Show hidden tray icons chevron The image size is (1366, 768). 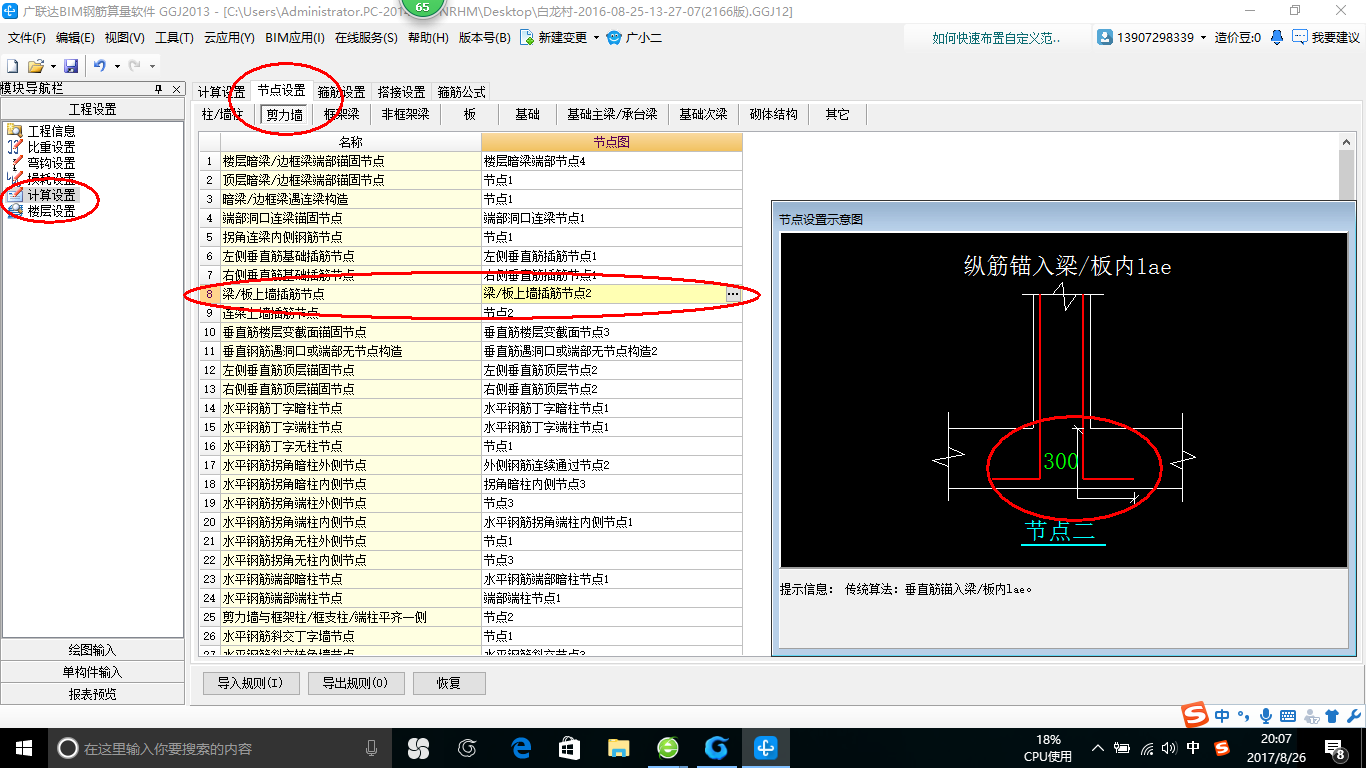(1098, 747)
